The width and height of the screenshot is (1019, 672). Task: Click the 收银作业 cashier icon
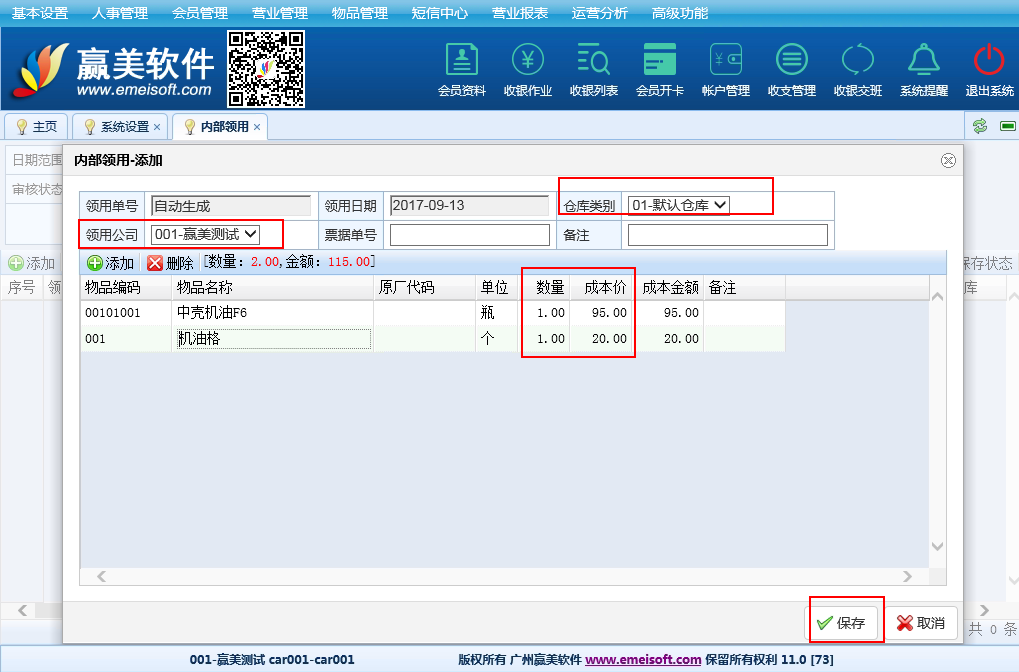(528, 61)
